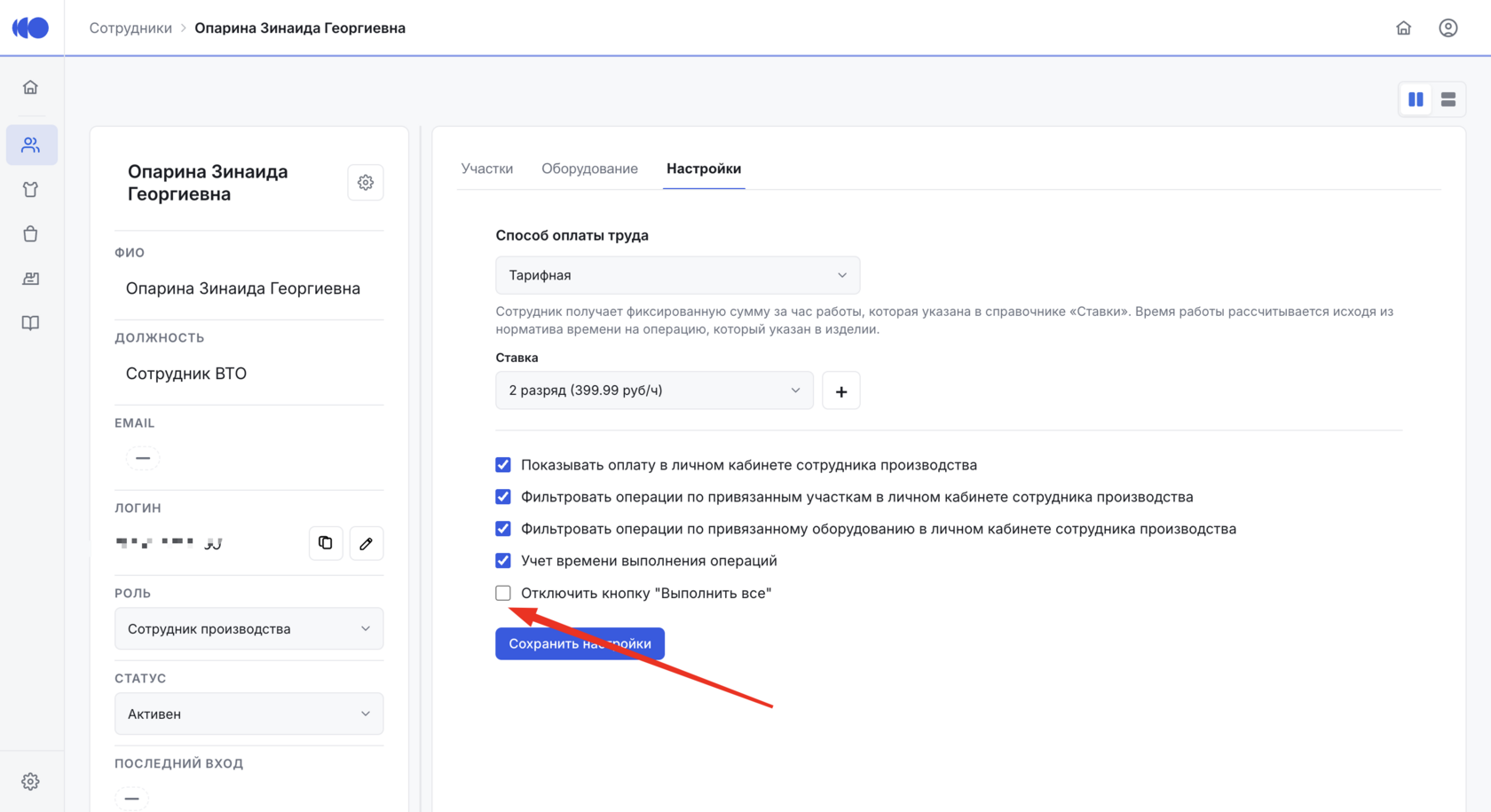
Task: Click the Сохранить настройки button
Action: pyautogui.click(x=580, y=643)
